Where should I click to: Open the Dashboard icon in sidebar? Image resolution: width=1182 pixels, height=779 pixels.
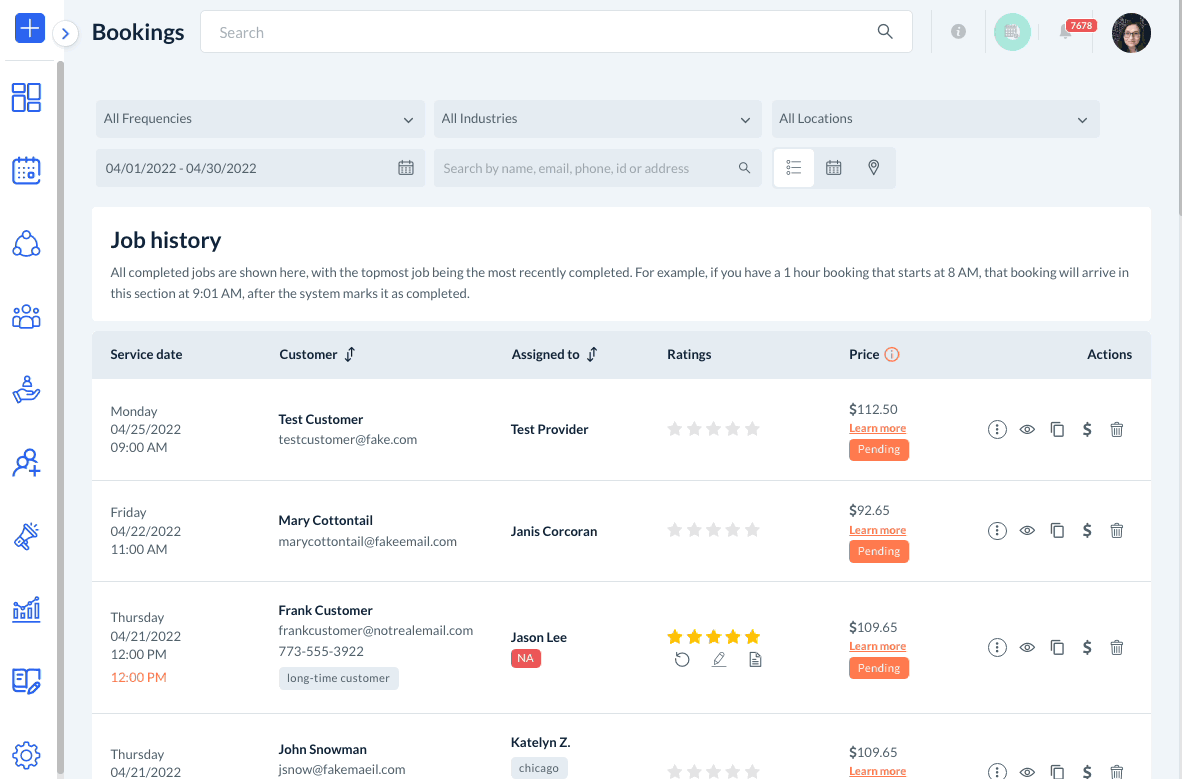[27, 97]
